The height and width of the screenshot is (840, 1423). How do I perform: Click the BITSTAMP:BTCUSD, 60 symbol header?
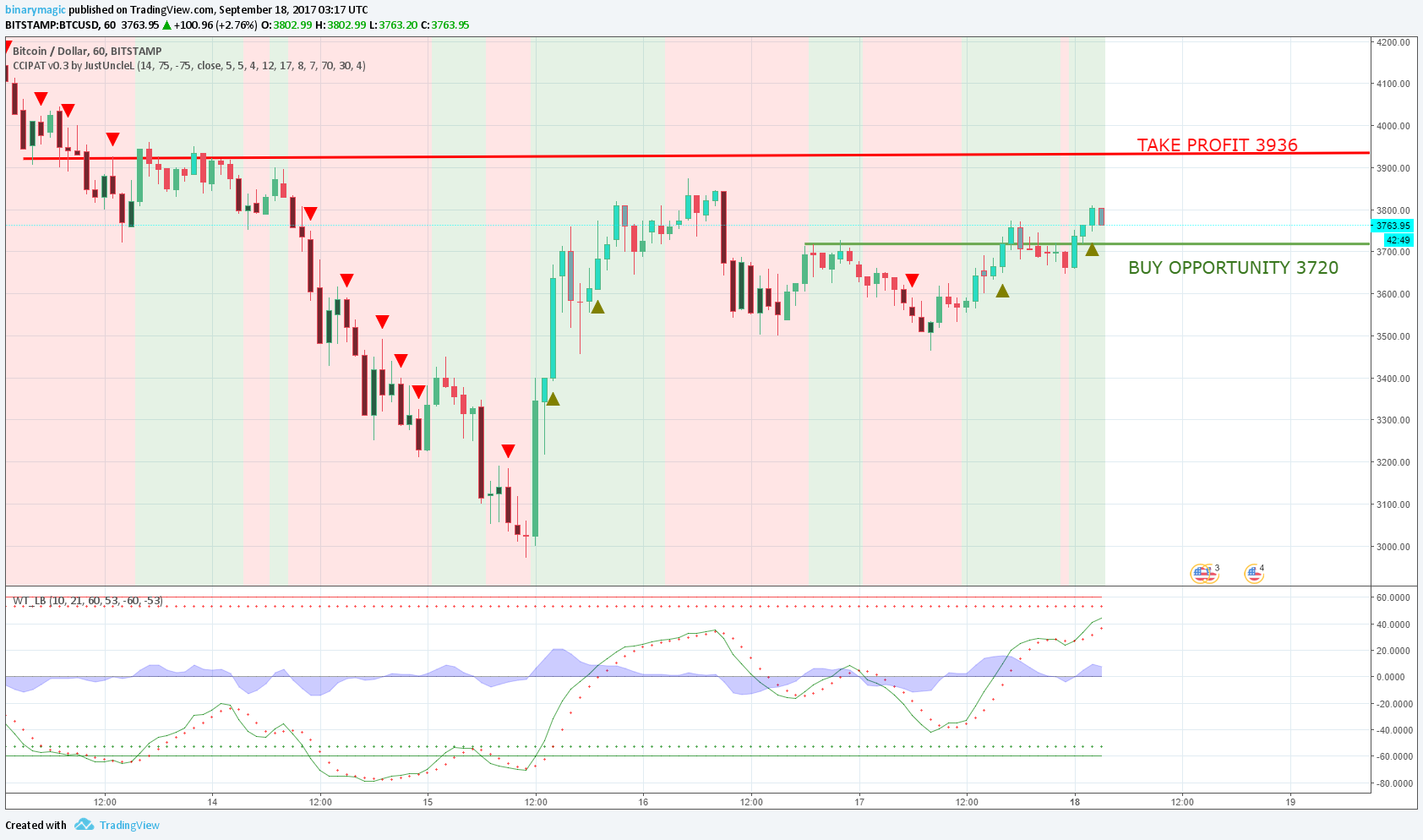[60, 25]
